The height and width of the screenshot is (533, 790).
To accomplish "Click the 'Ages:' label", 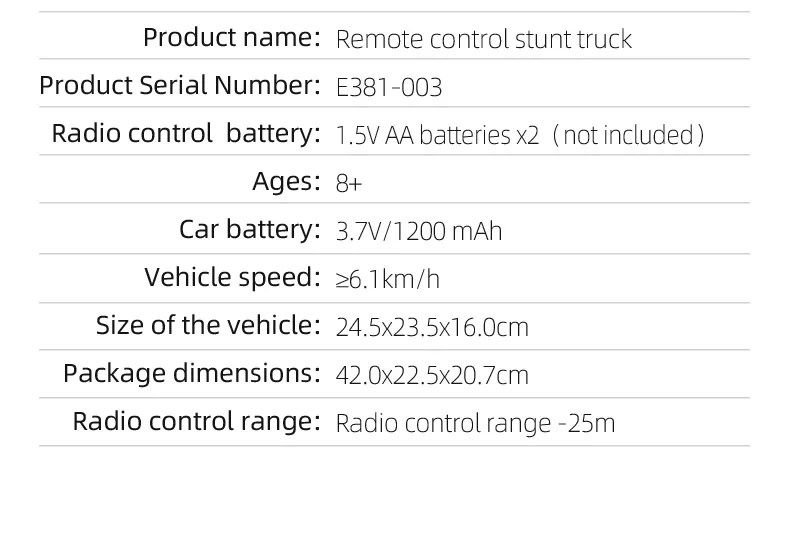I will 286,181.
